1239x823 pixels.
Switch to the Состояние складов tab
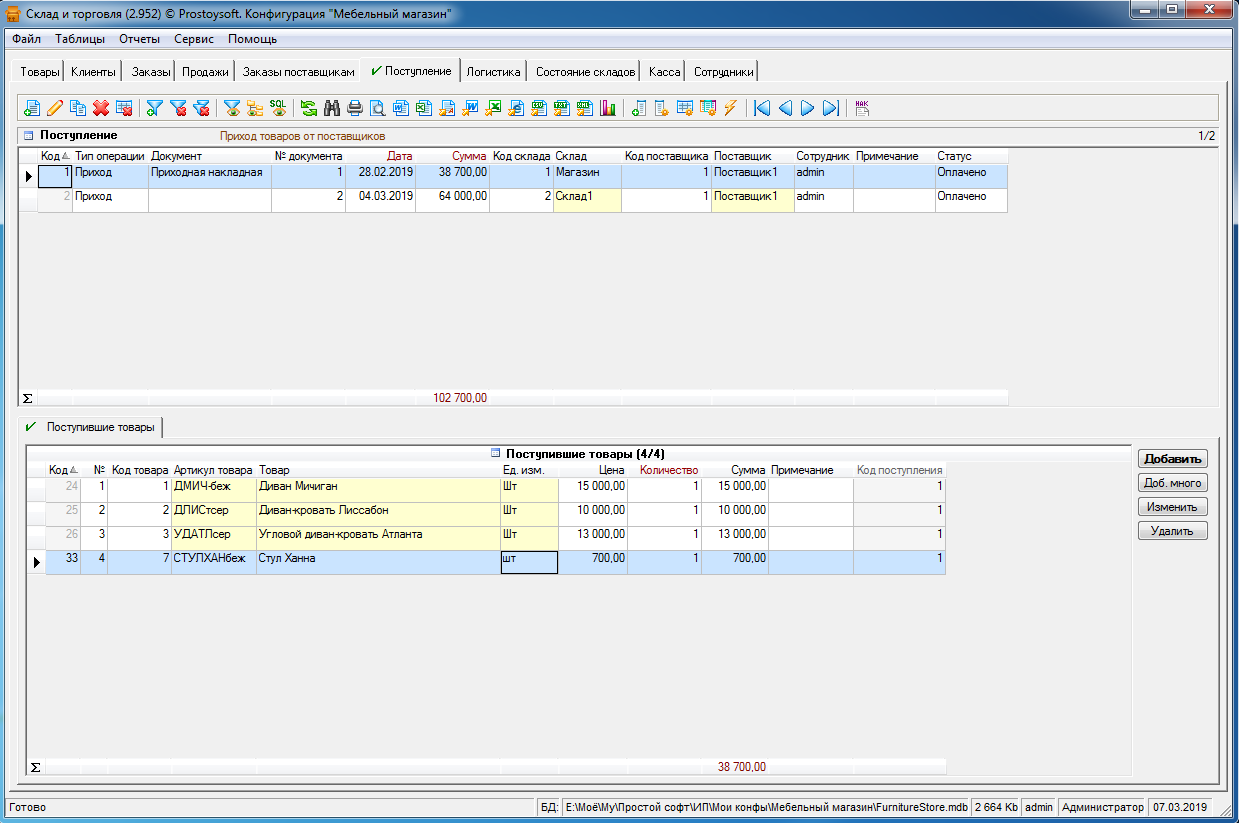point(585,72)
